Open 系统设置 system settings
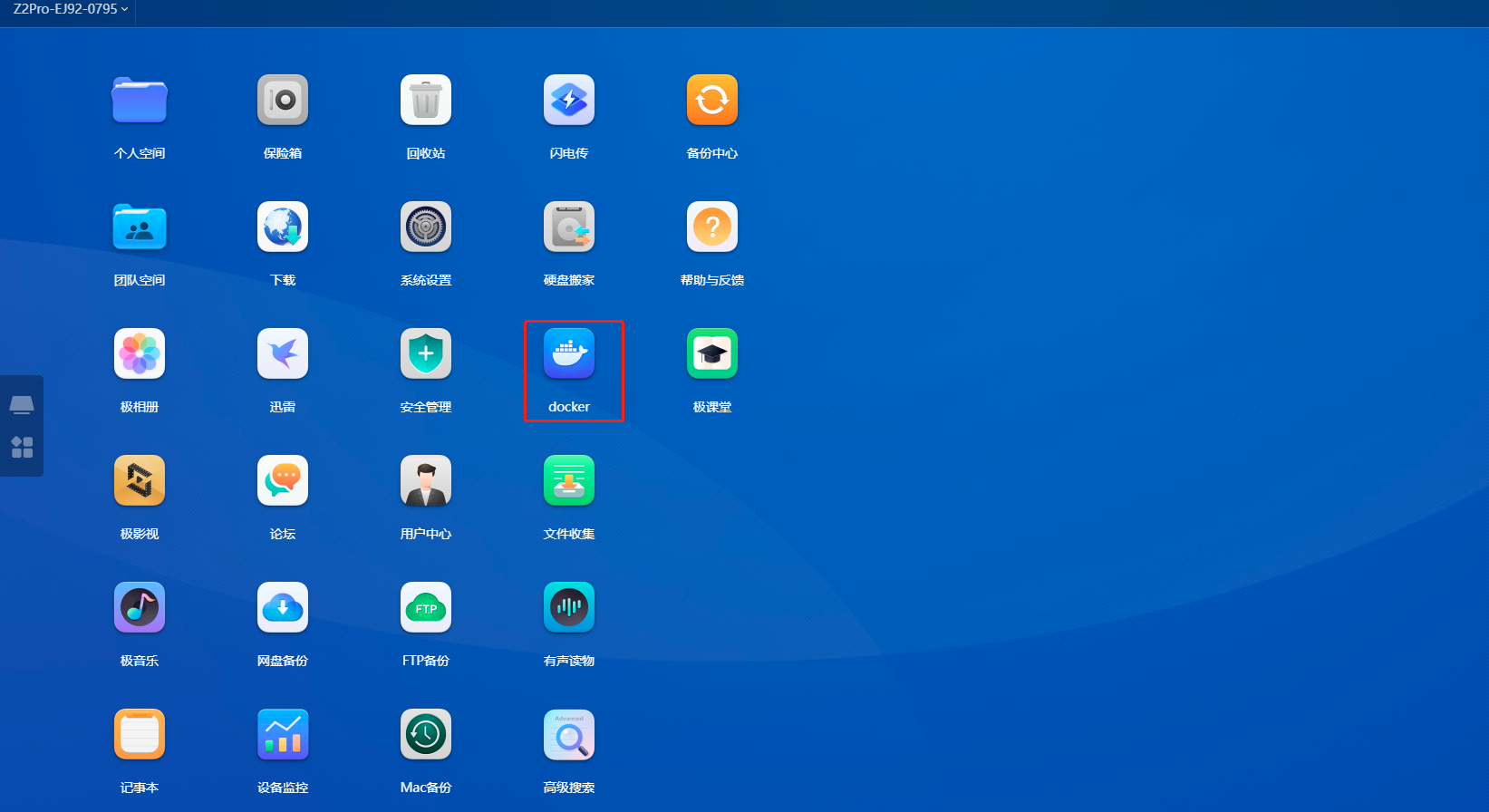Viewport: 1489px width, 812px height. 426,227
